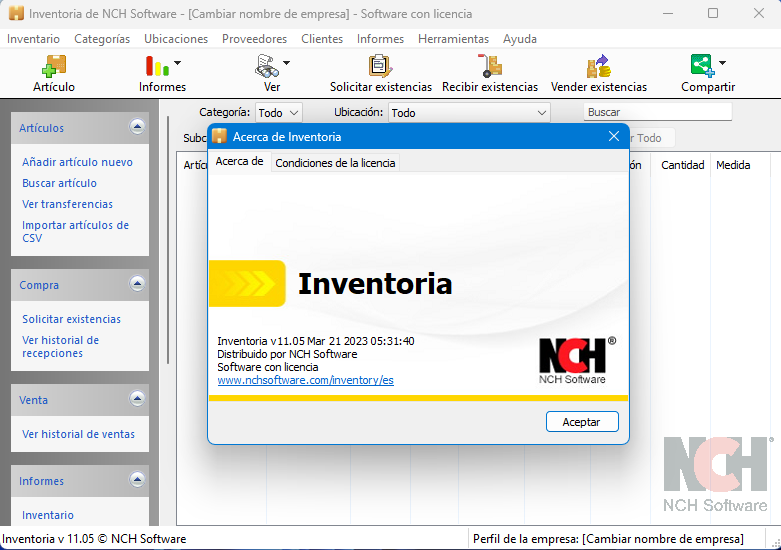Open the Informes bar-chart toolbar icon
This screenshot has width=781, height=550.
(157, 66)
